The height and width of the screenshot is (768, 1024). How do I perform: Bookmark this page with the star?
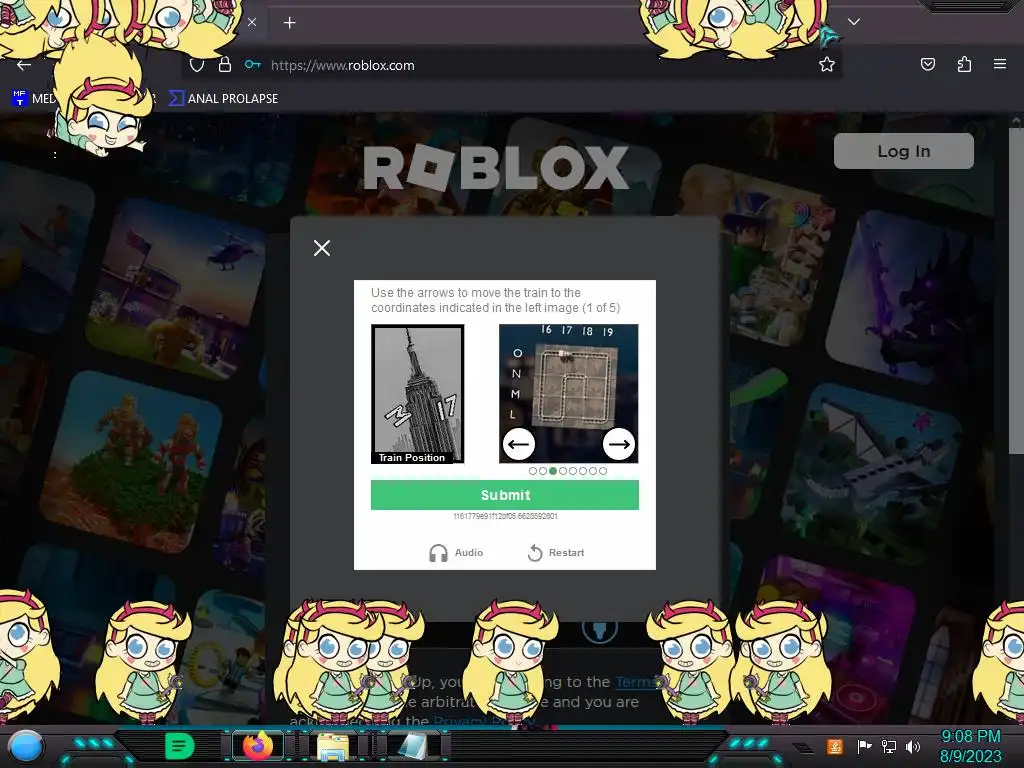827,64
